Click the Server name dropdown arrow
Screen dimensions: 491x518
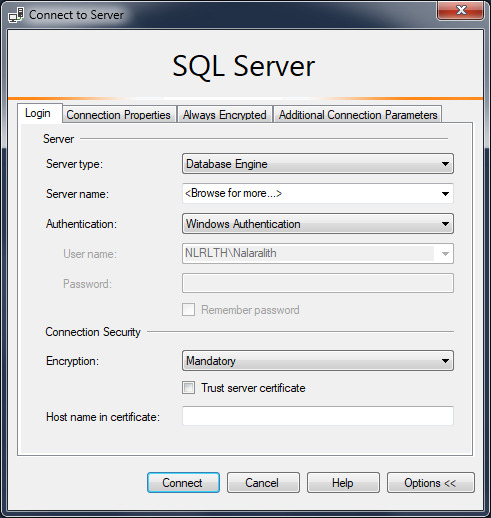(445, 194)
